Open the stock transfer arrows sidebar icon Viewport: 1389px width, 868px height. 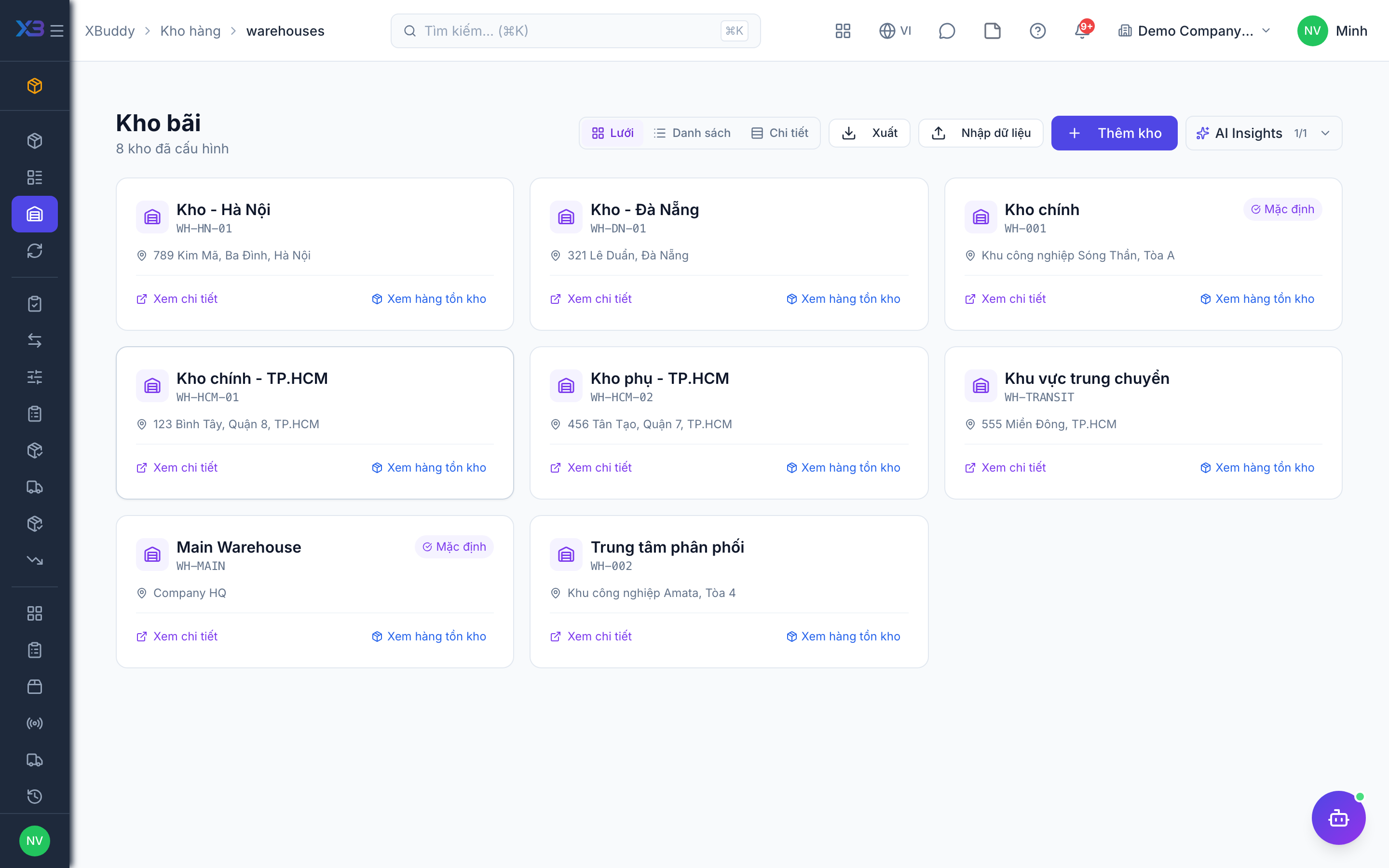(34, 340)
